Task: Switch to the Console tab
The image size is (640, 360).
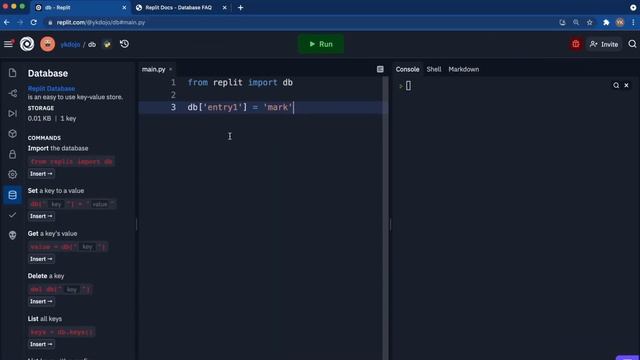Action: (x=407, y=69)
